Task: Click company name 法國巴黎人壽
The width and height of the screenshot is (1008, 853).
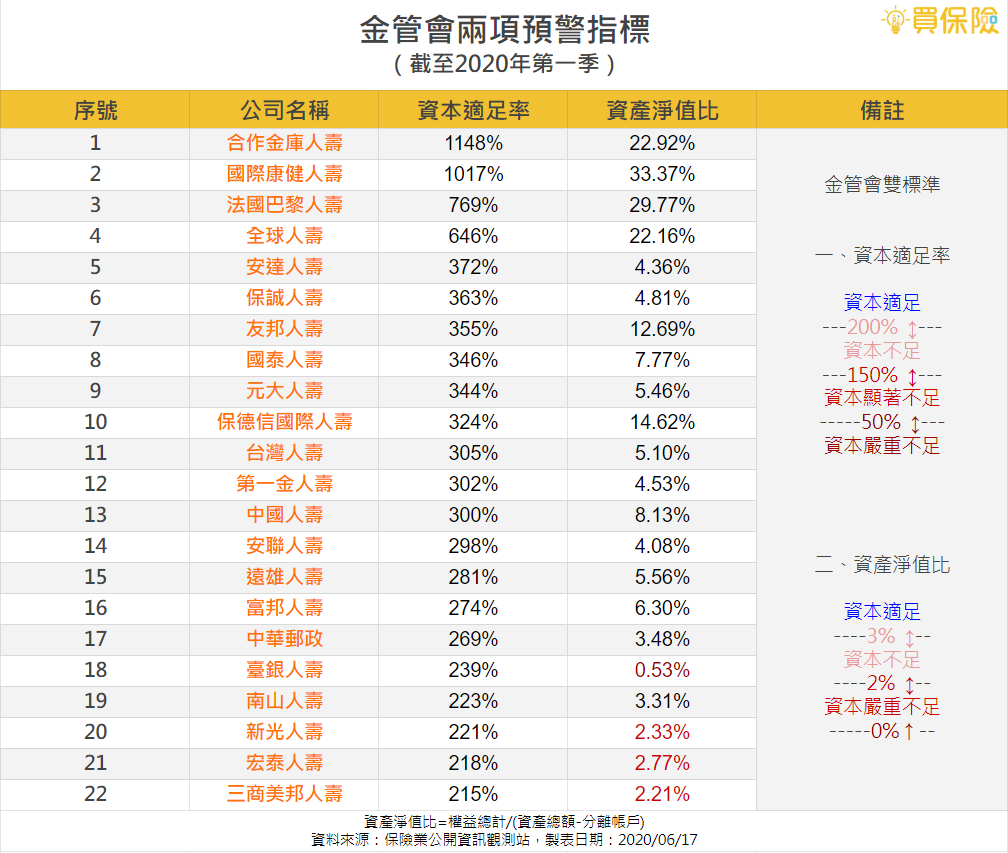Action: coord(284,204)
